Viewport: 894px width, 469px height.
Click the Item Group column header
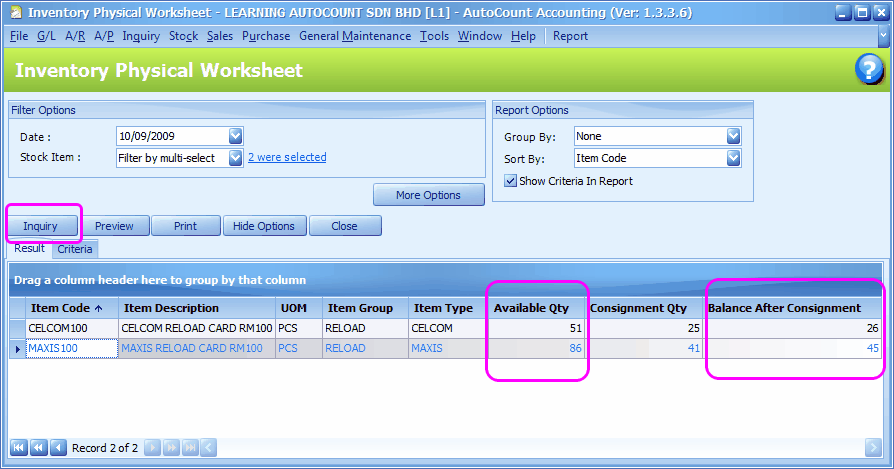point(365,308)
